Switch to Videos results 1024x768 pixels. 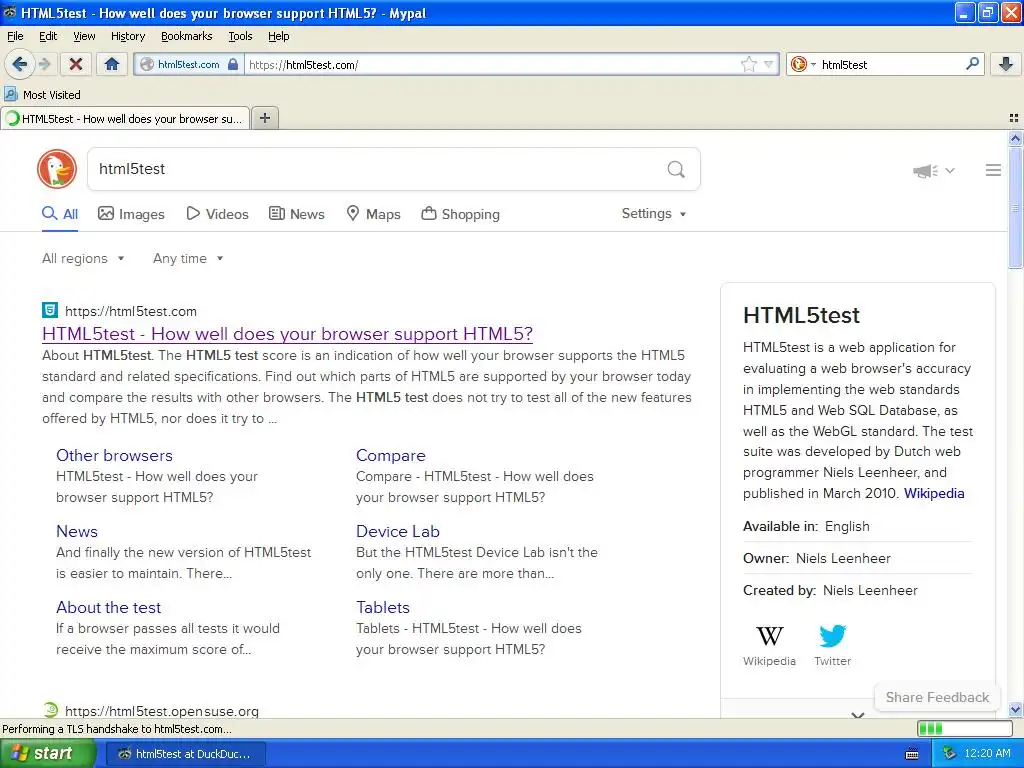217,214
